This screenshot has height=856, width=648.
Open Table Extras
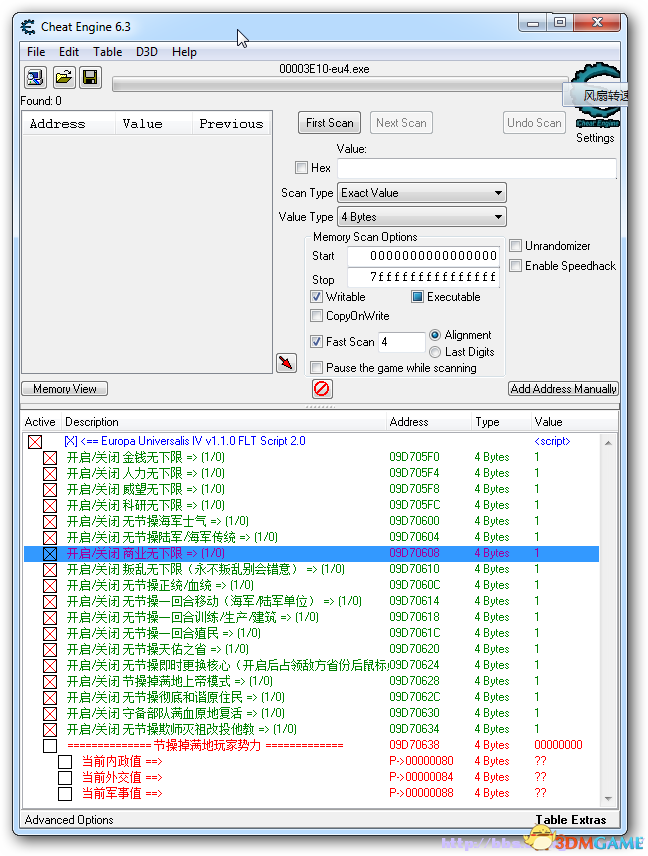pos(570,819)
